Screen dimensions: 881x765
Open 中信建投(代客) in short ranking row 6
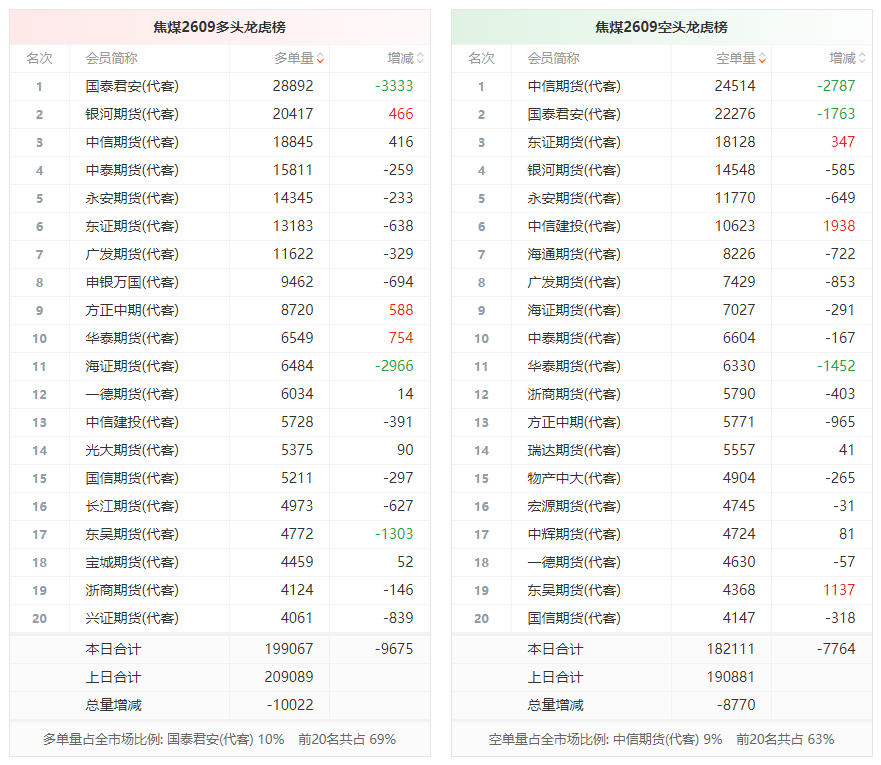coord(574,226)
